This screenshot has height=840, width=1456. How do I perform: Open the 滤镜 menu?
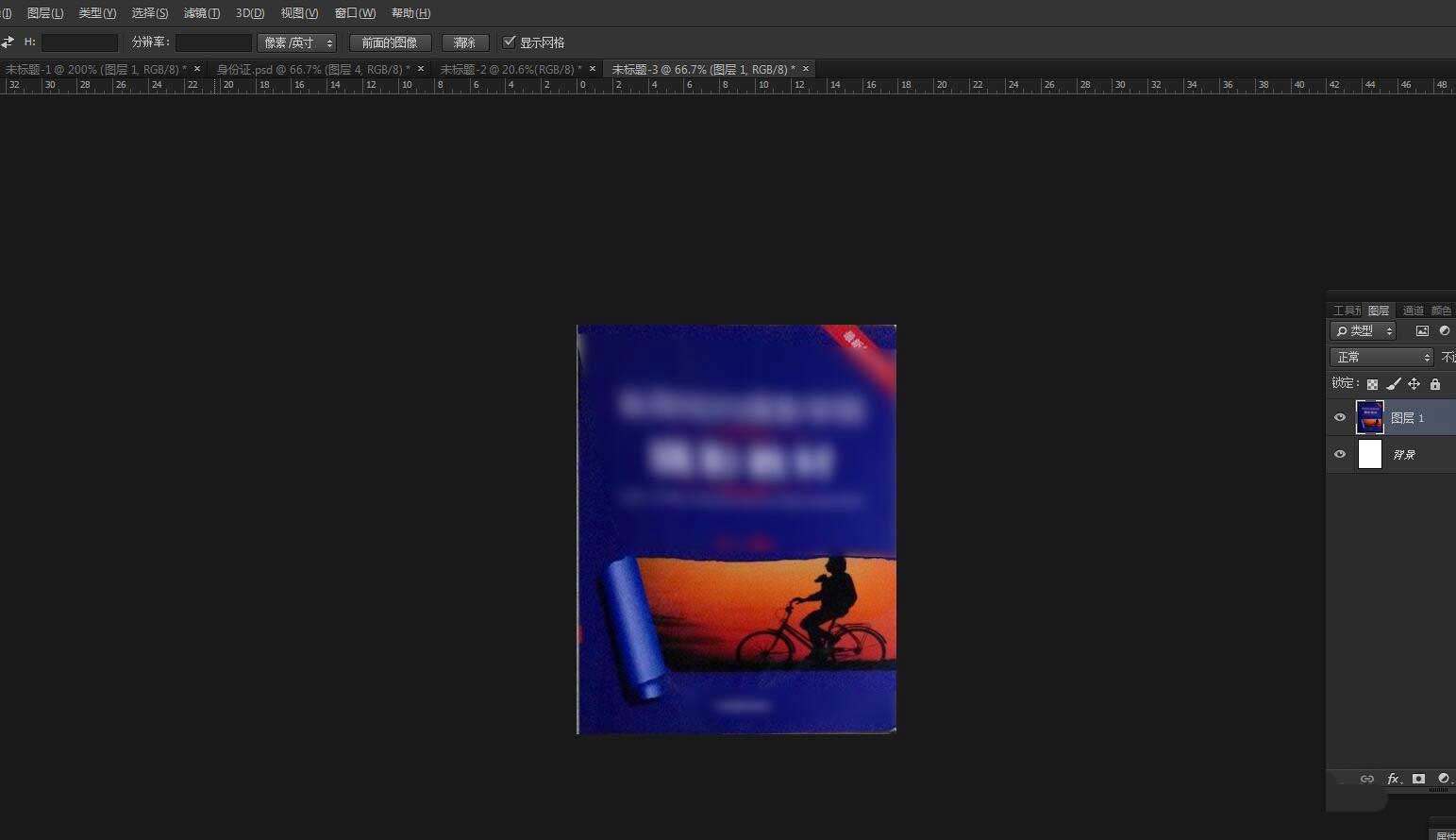pos(201,12)
